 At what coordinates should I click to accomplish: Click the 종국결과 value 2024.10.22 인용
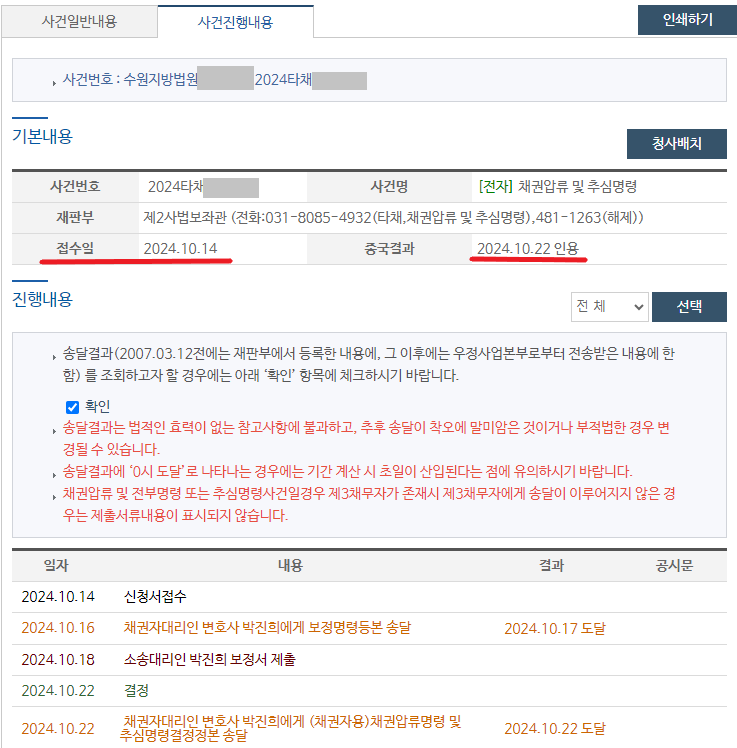pos(527,249)
